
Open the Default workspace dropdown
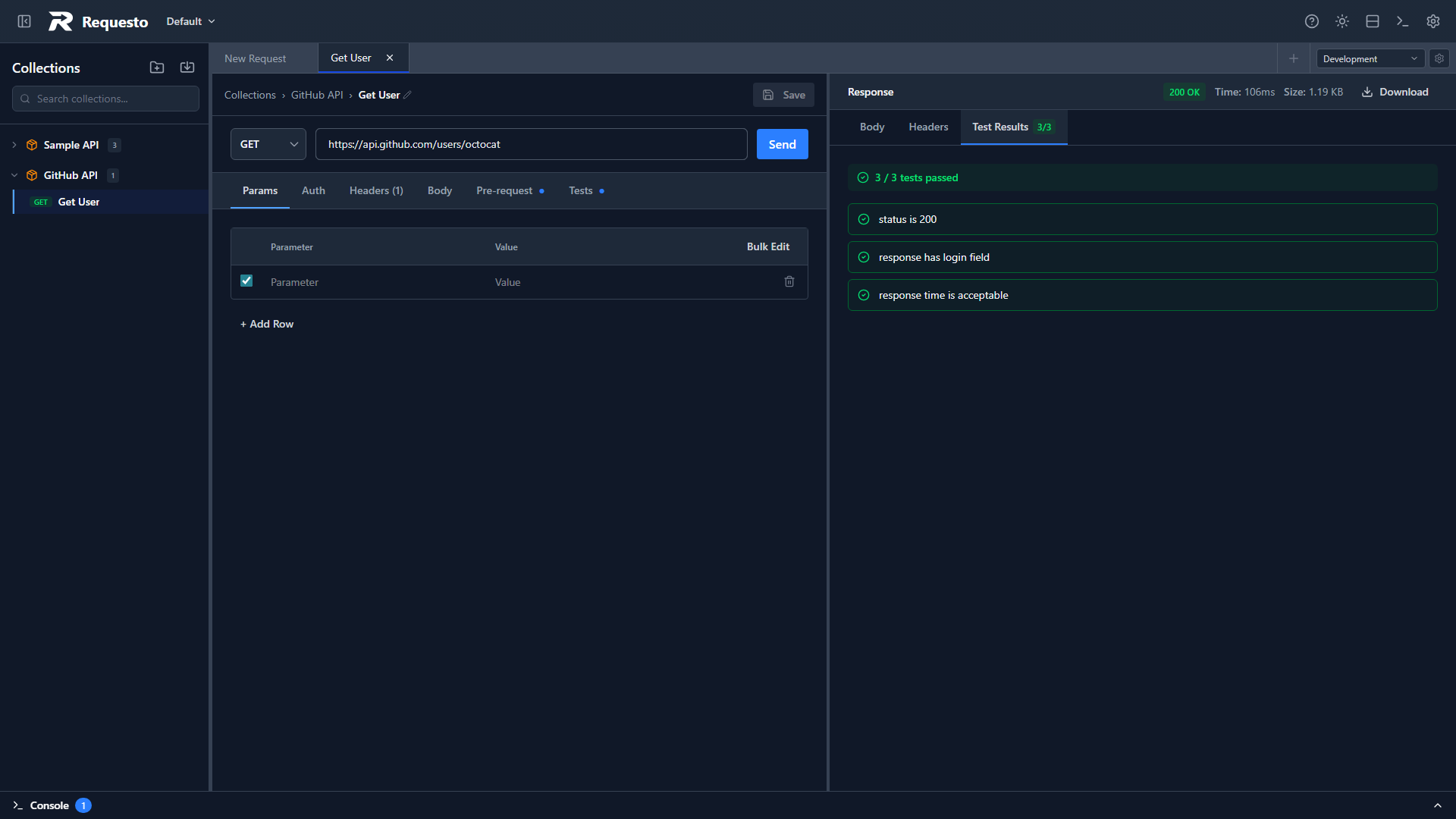click(191, 21)
